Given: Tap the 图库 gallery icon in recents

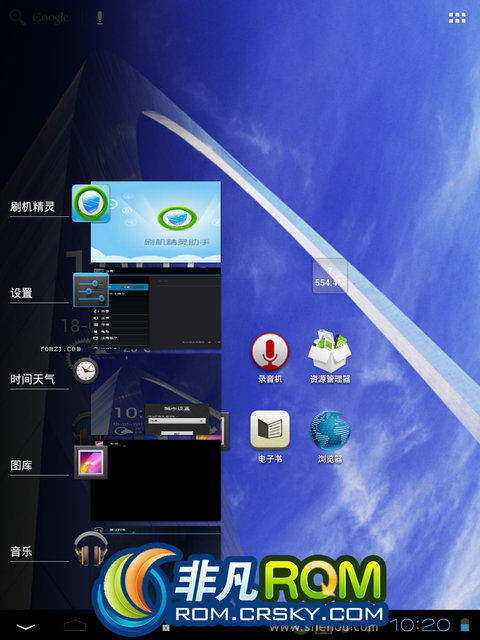Looking at the screenshot, I should (91, 462).
